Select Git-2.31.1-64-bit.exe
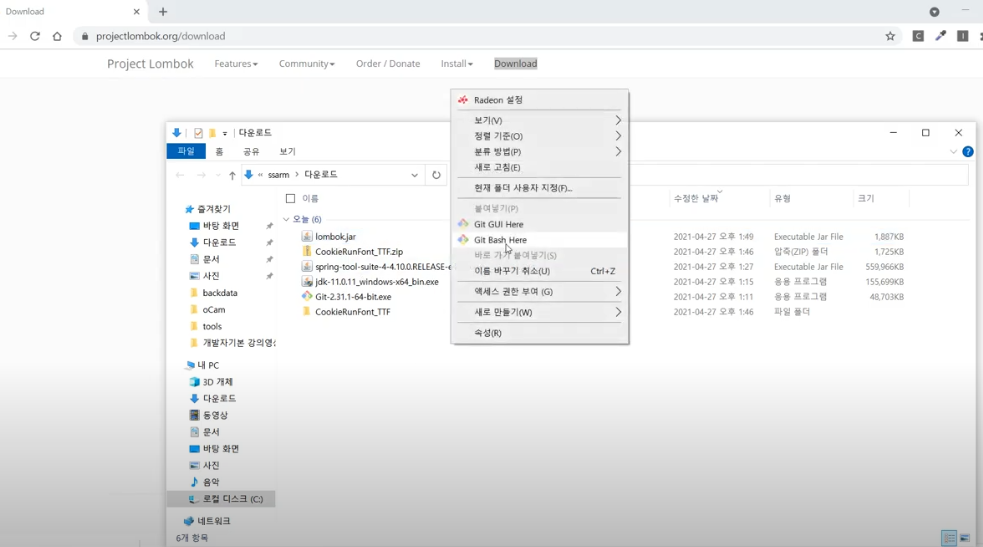 pyautogui.click(x=353, y=297)
